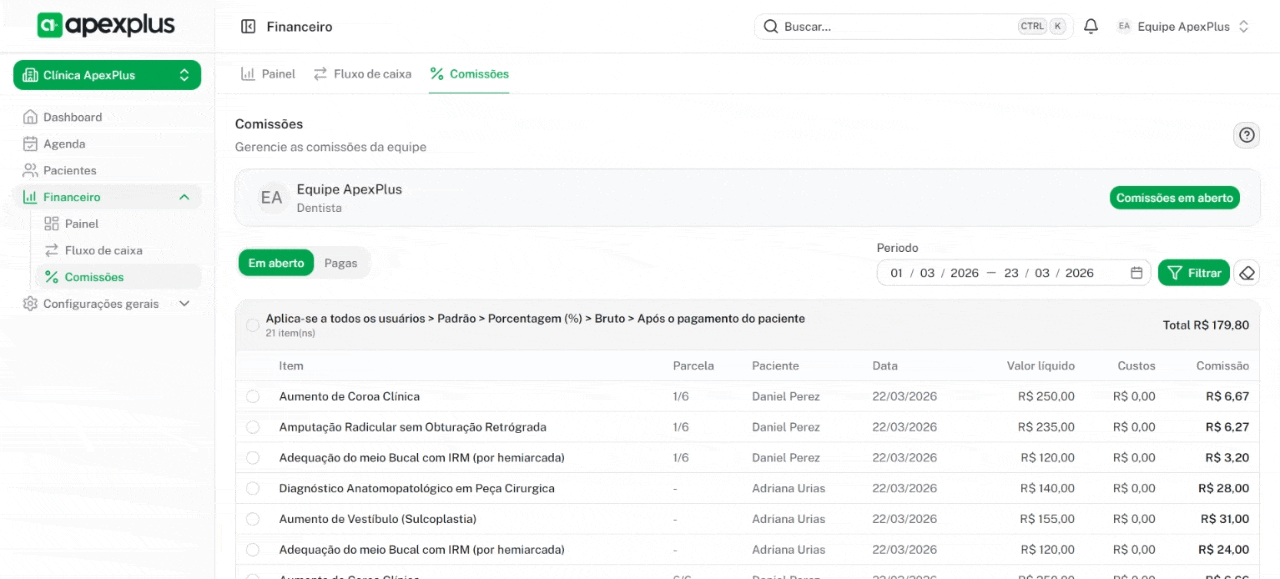Open the notifications bell
The width and height of the screenshot is (1280, 579).
(1091, 27)
